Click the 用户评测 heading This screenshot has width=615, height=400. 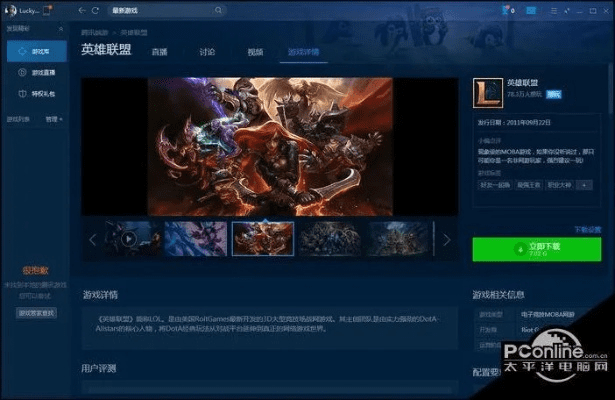pyautogui.click(x=98, y=368)
